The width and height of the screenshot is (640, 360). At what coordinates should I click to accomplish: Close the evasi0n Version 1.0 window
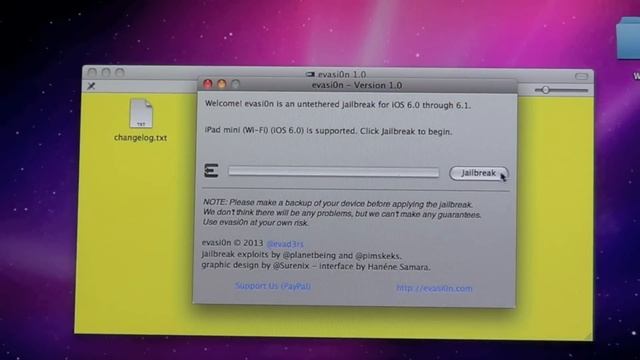tap(208, 84)
